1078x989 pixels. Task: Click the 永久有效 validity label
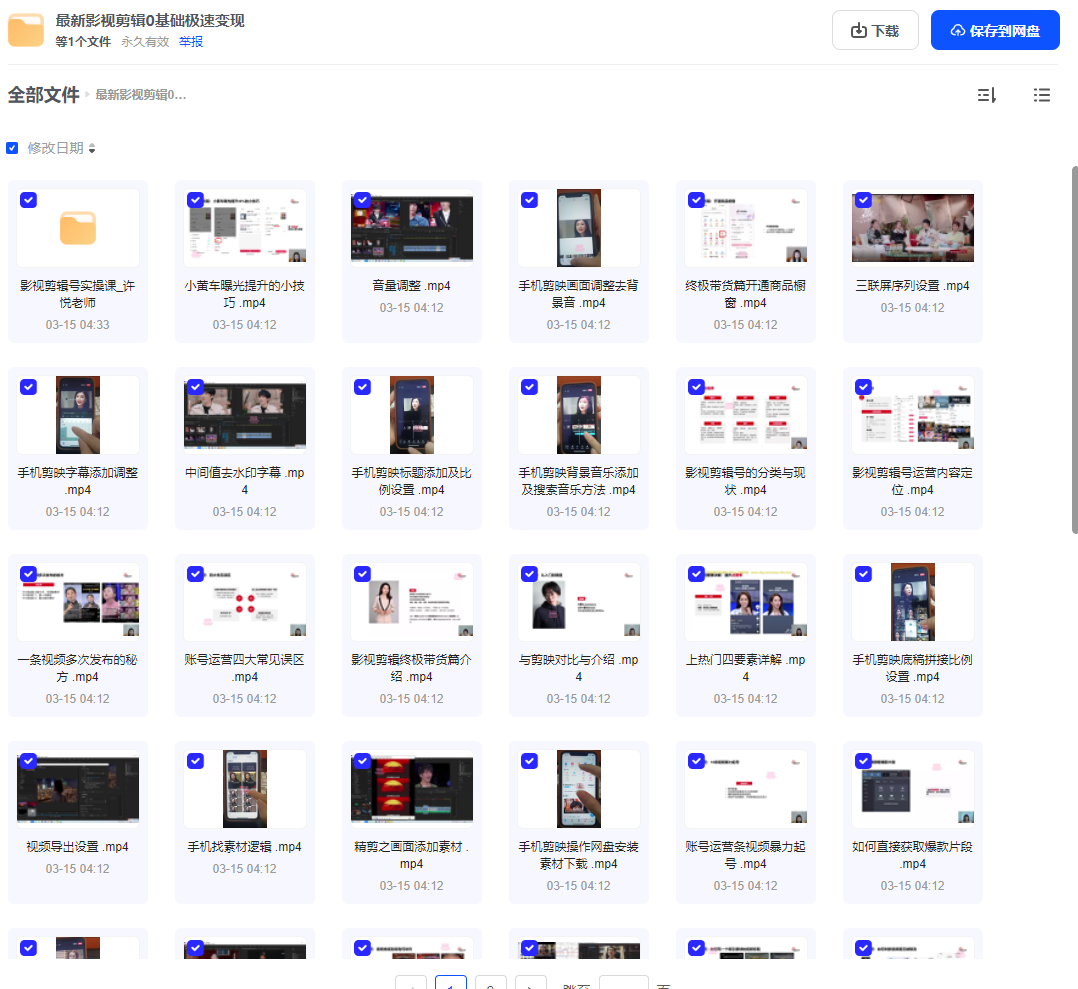tap(145, 42)
